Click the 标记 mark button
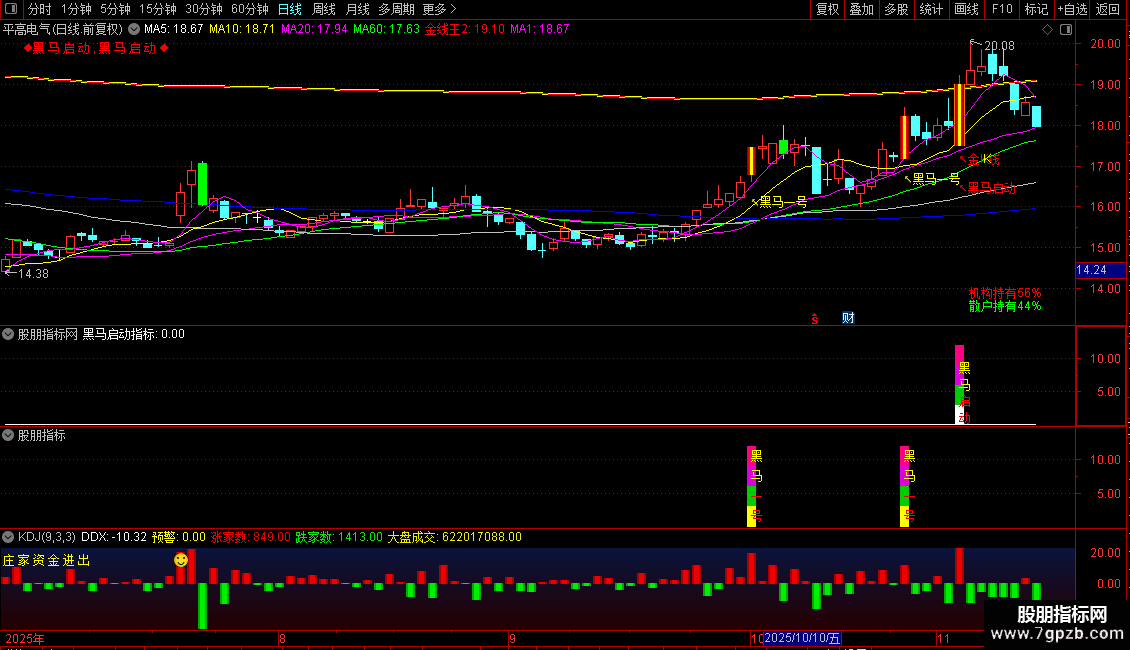1130x650 pixels. [1036, 9]
